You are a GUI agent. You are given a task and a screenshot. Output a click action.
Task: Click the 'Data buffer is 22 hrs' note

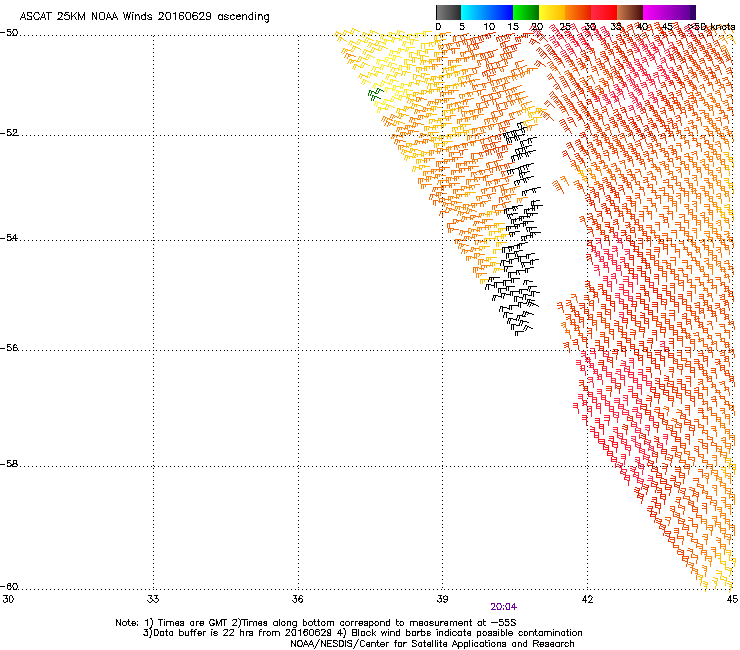pyautogui.click(x=362, y=633)
